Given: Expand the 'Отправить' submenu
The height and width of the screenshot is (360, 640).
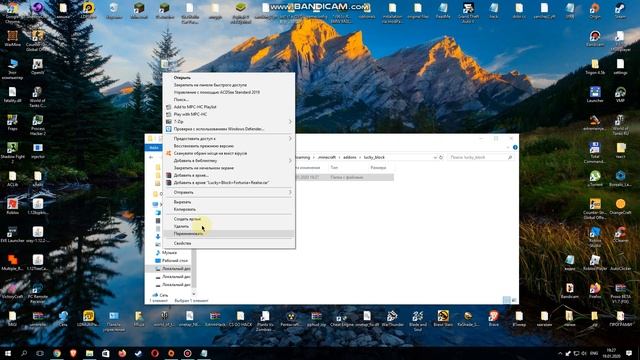Looking at the screenshot, I should click(229, 192).
